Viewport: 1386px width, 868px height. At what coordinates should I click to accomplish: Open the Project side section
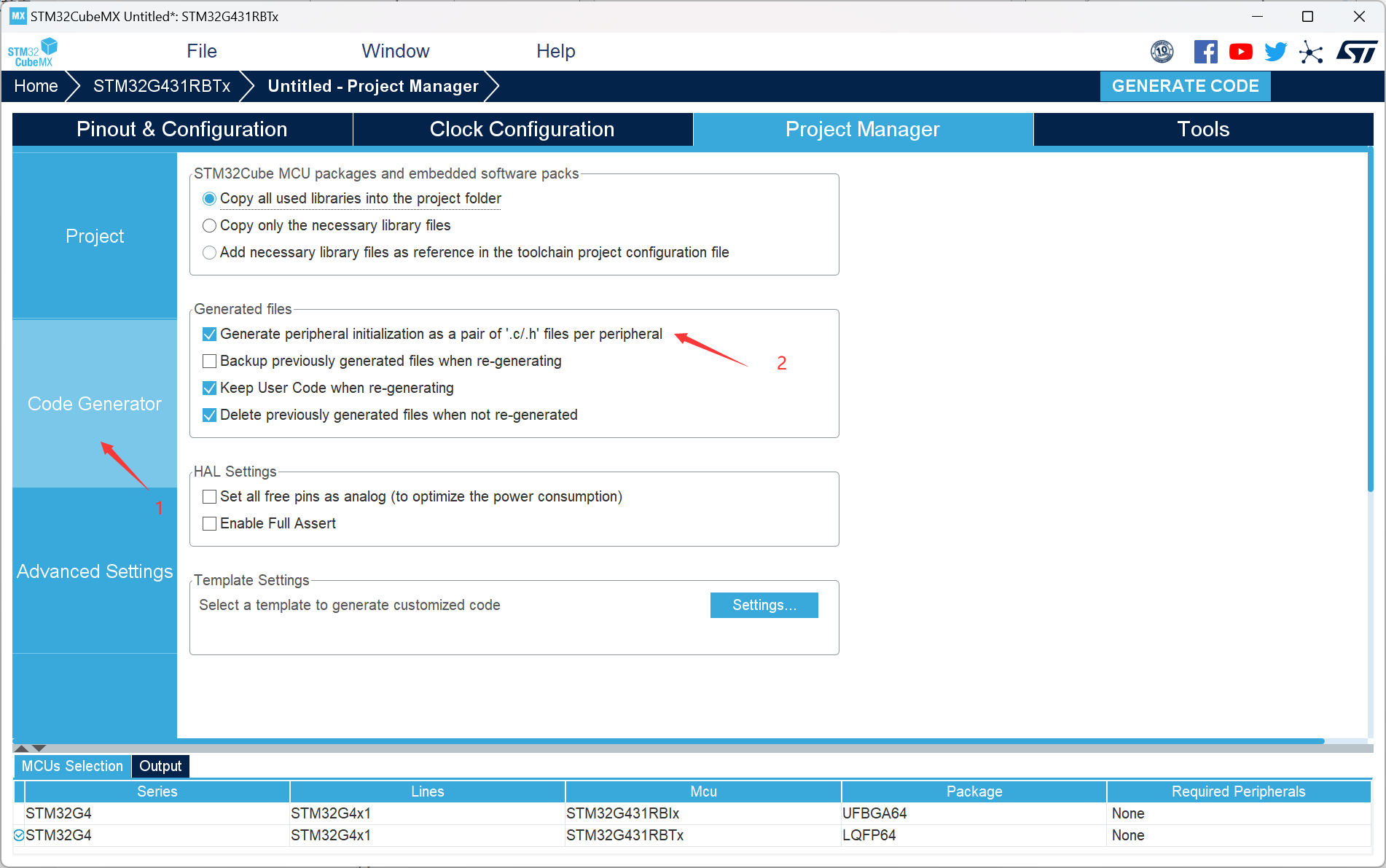coord(95,236)
